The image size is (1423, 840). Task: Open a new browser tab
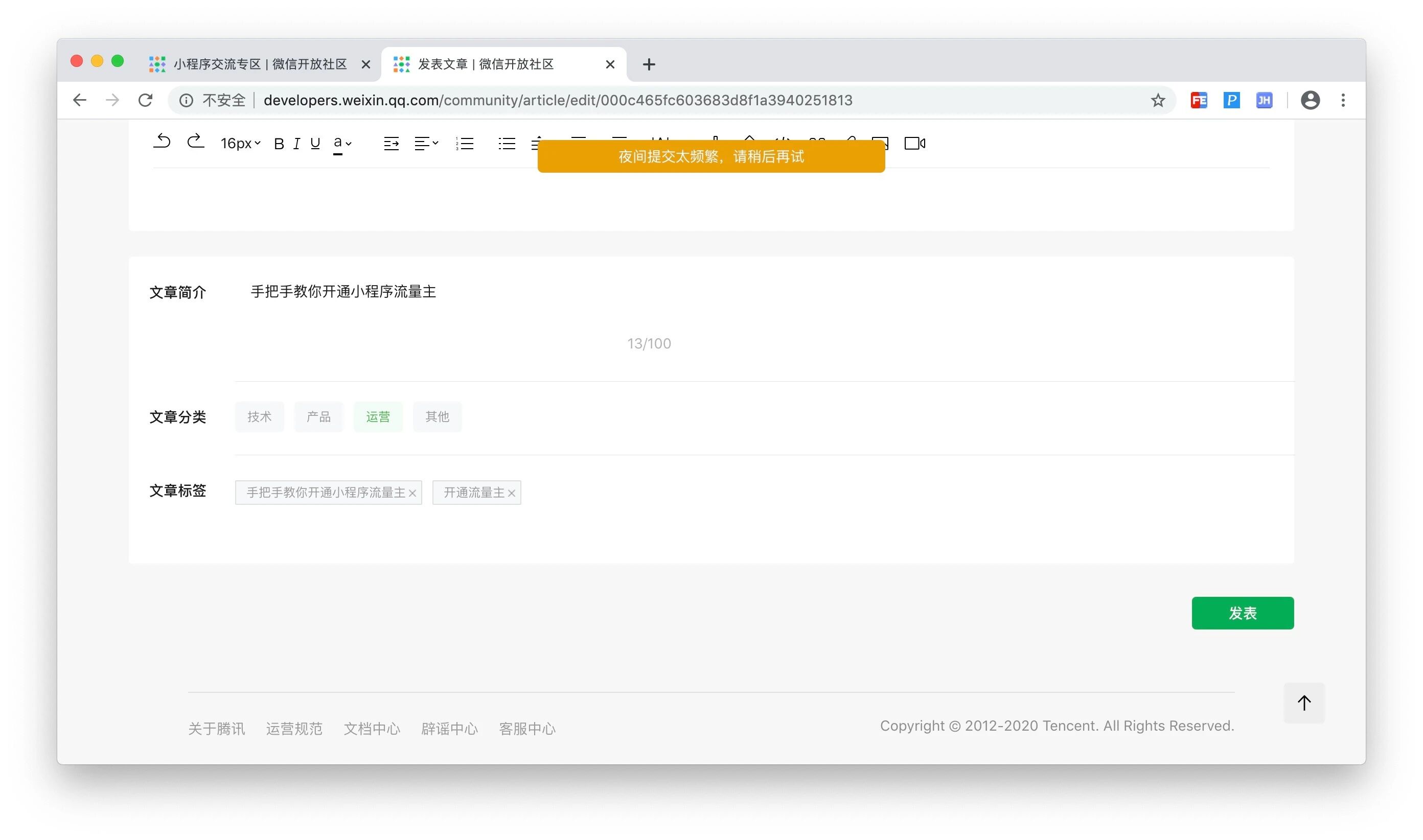tap(649, 64)
